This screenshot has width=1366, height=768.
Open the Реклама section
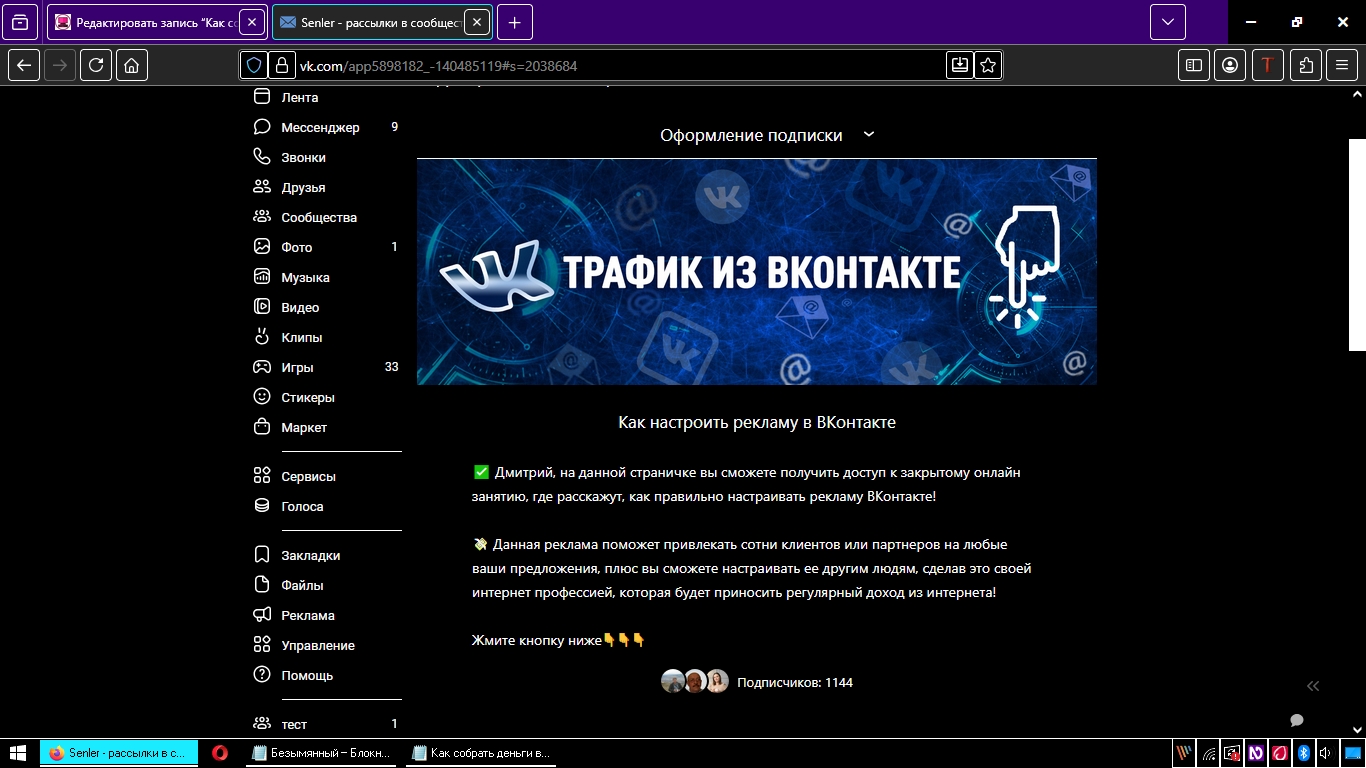click(306, 615)
